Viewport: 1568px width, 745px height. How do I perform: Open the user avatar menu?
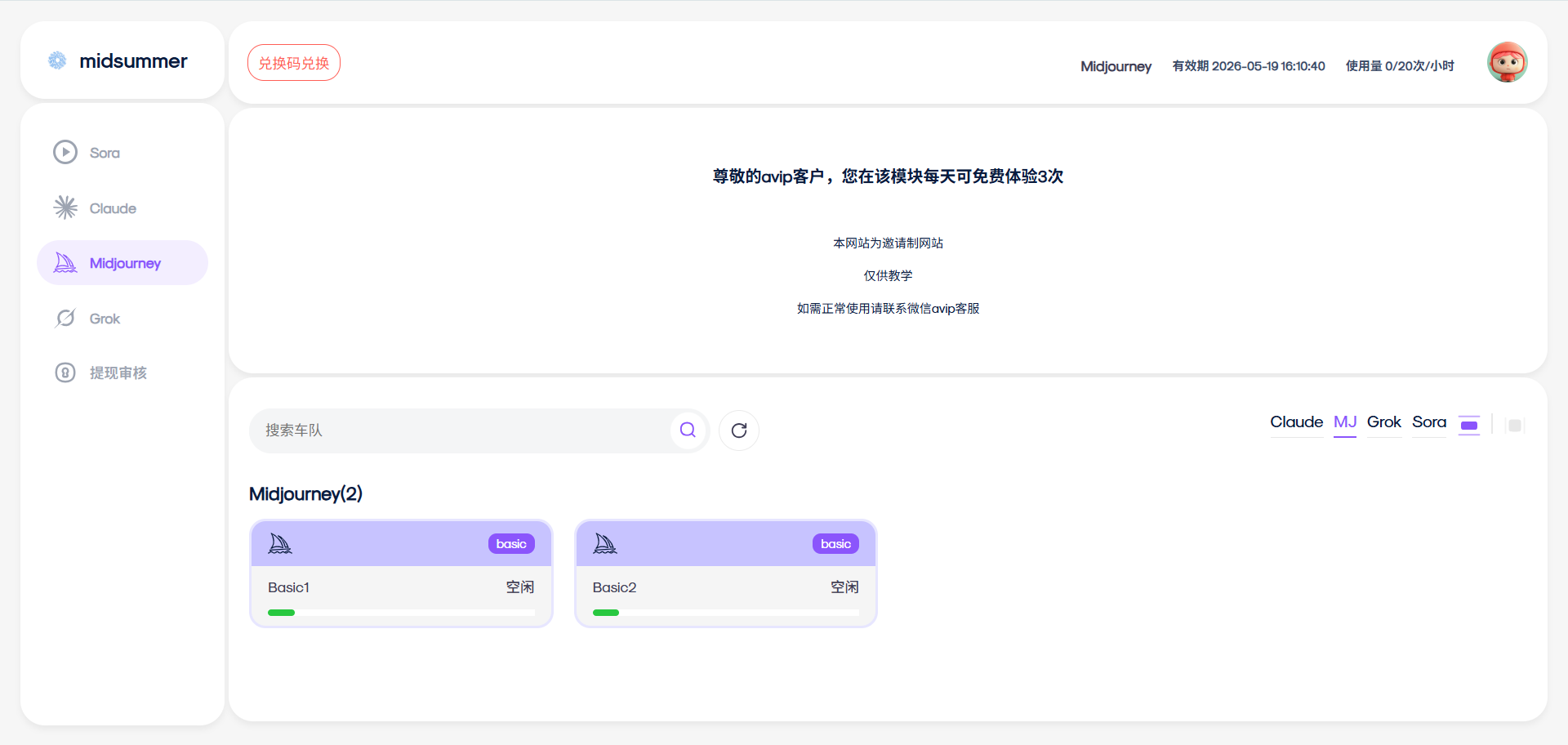(x=1508, y=62)
